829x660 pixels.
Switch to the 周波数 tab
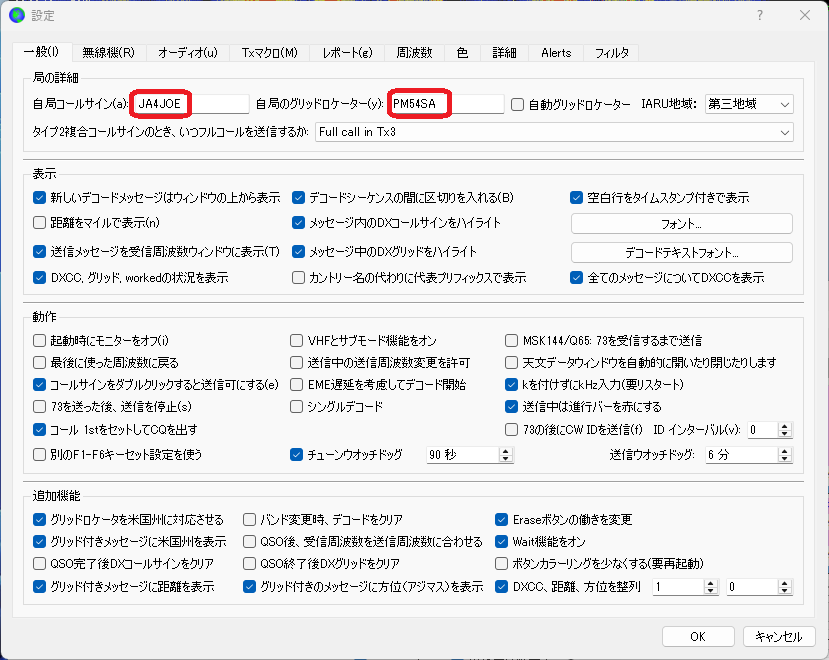[414, 52]
